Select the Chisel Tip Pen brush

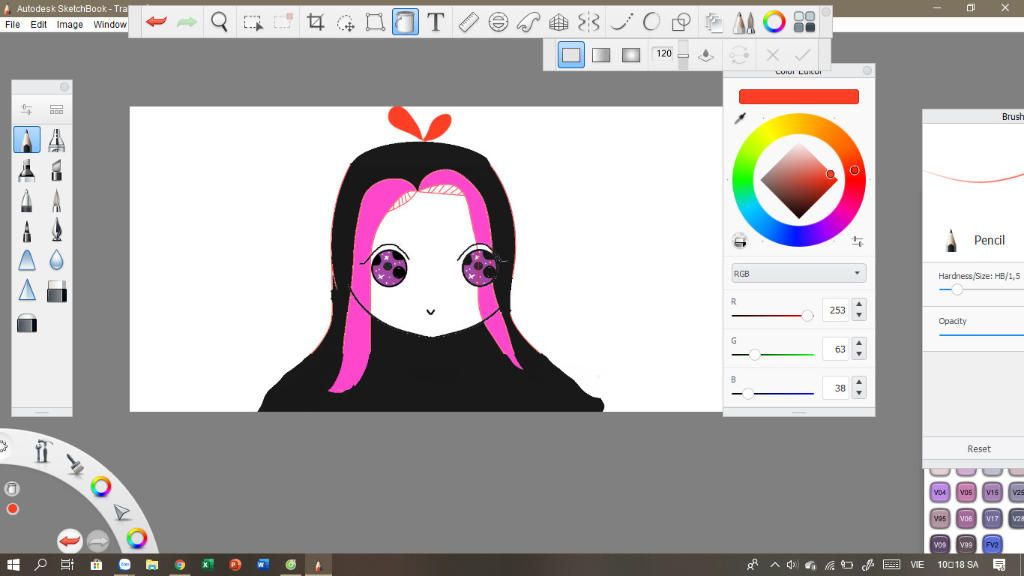(x=57, y=170)
